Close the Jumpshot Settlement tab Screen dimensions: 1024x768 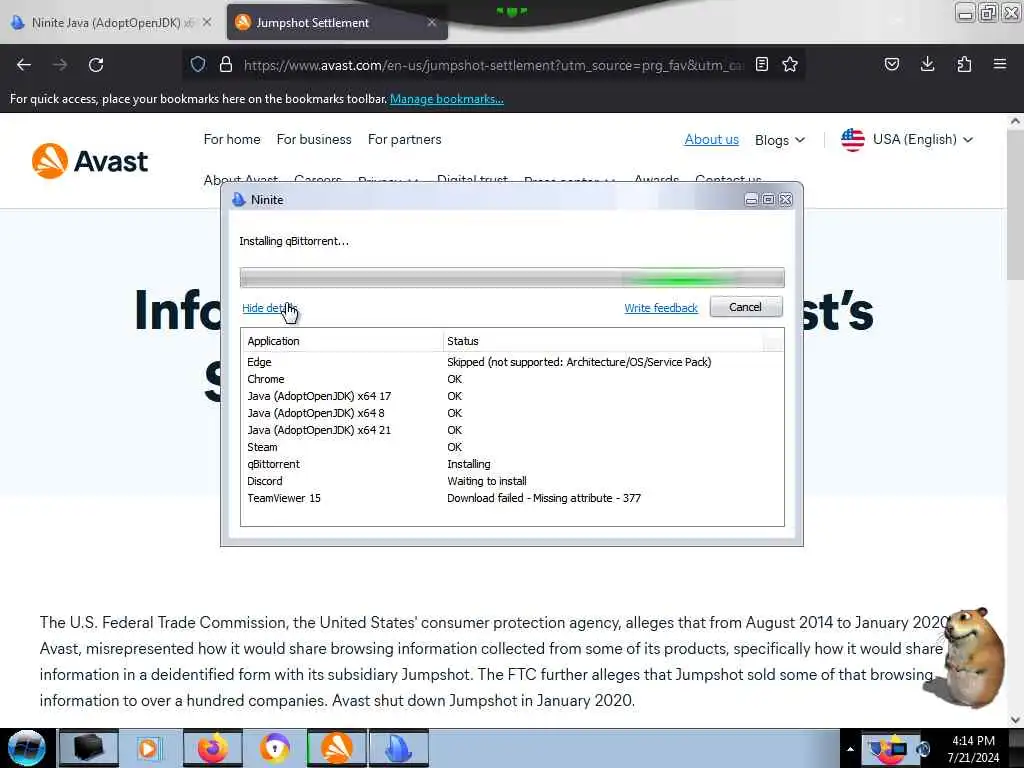point(432,22)
